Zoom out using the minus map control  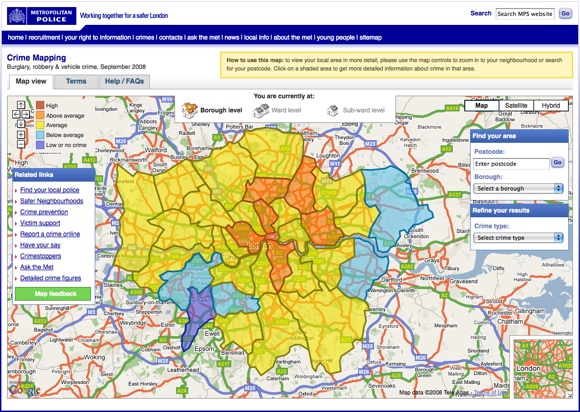21,144
